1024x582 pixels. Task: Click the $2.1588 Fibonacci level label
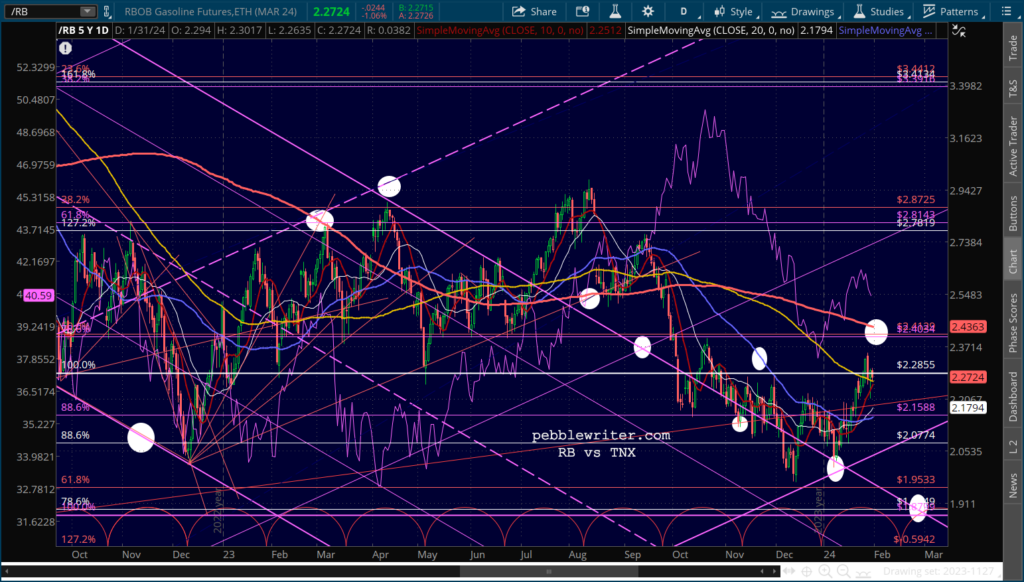click(x=916, y=407)
